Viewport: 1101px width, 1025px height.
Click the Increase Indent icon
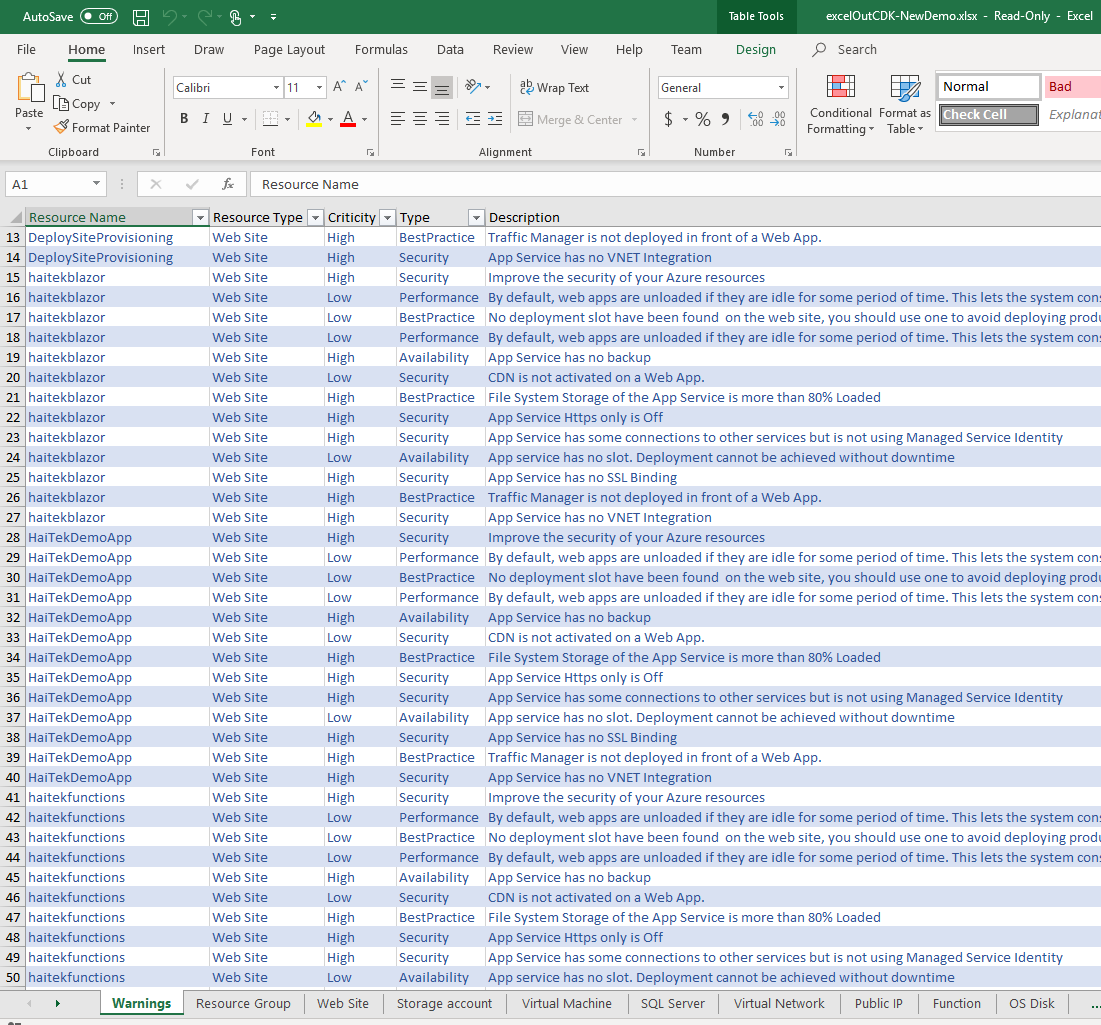click(x=495, y=119)
